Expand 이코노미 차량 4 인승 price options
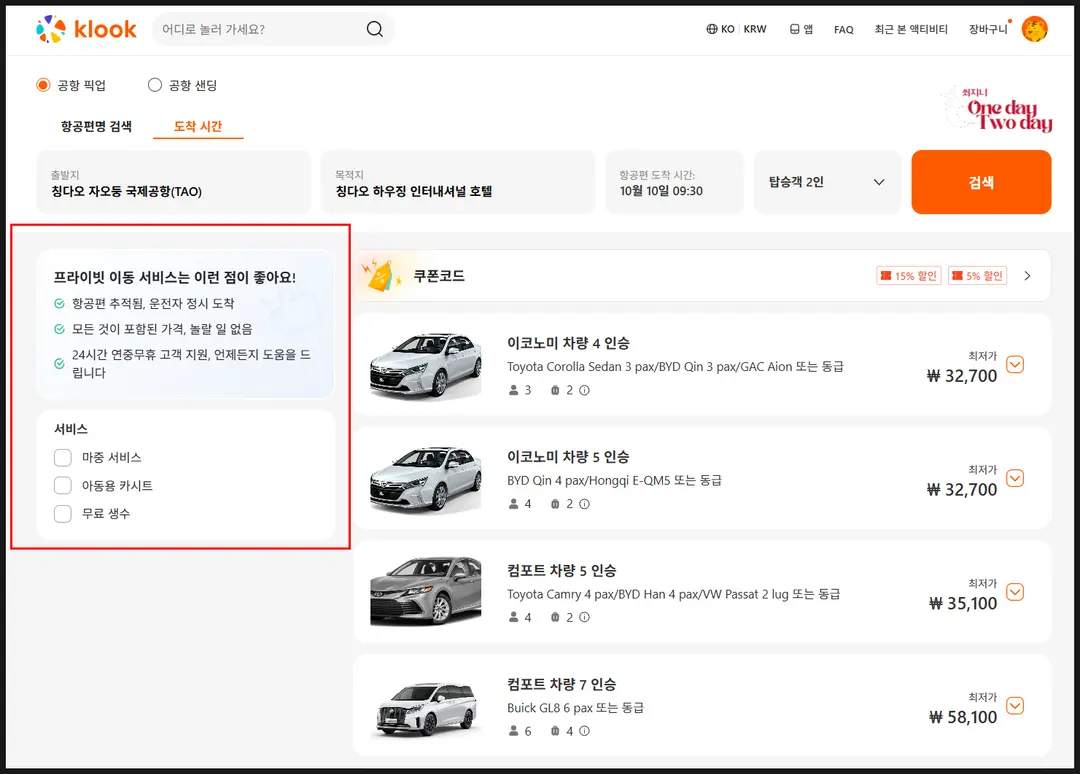The image size is (1080, 774). pyautogui.click(x=1015, y=364)
